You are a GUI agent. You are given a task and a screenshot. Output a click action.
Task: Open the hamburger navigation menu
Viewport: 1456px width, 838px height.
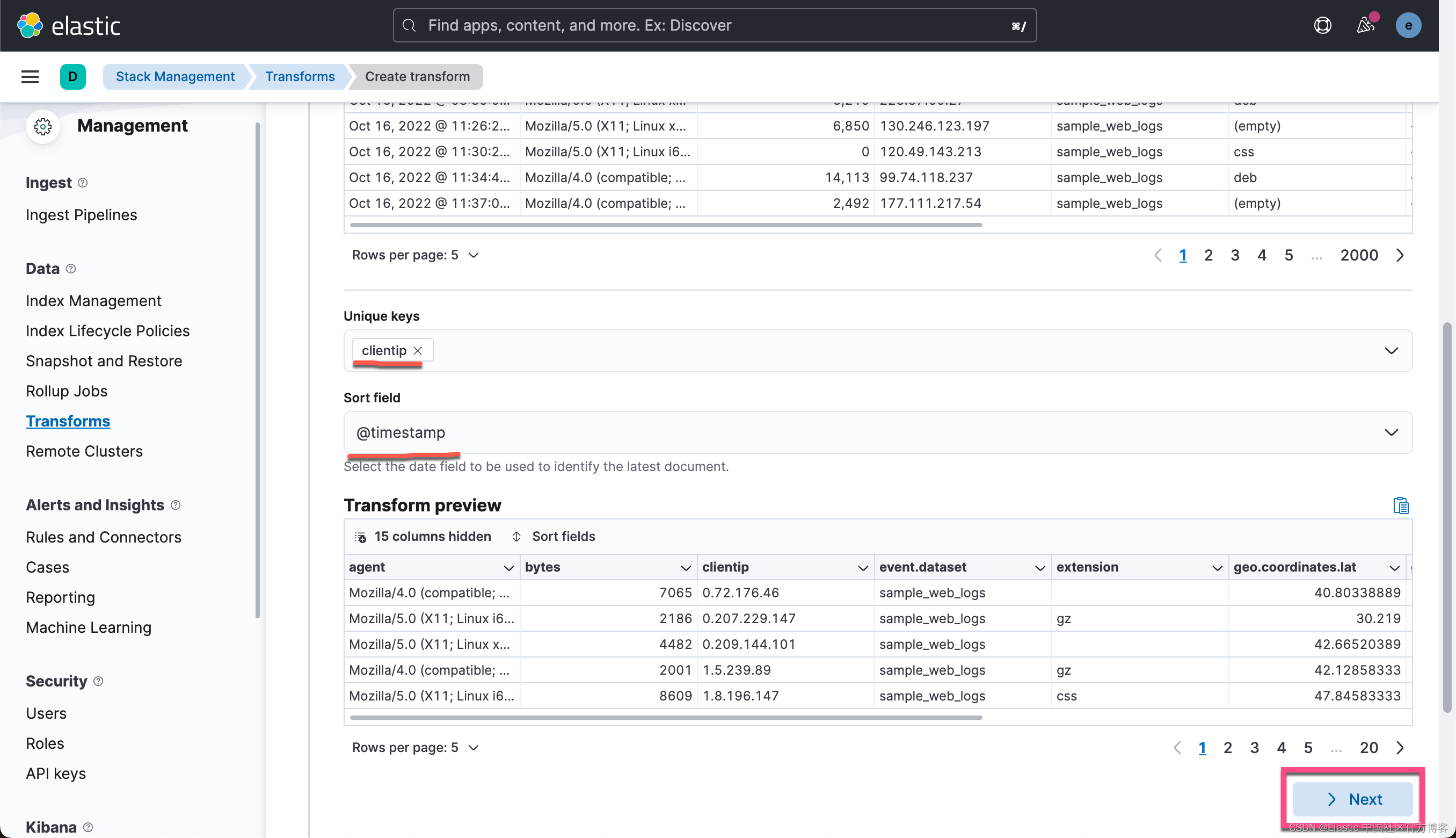tap(30, 76)
